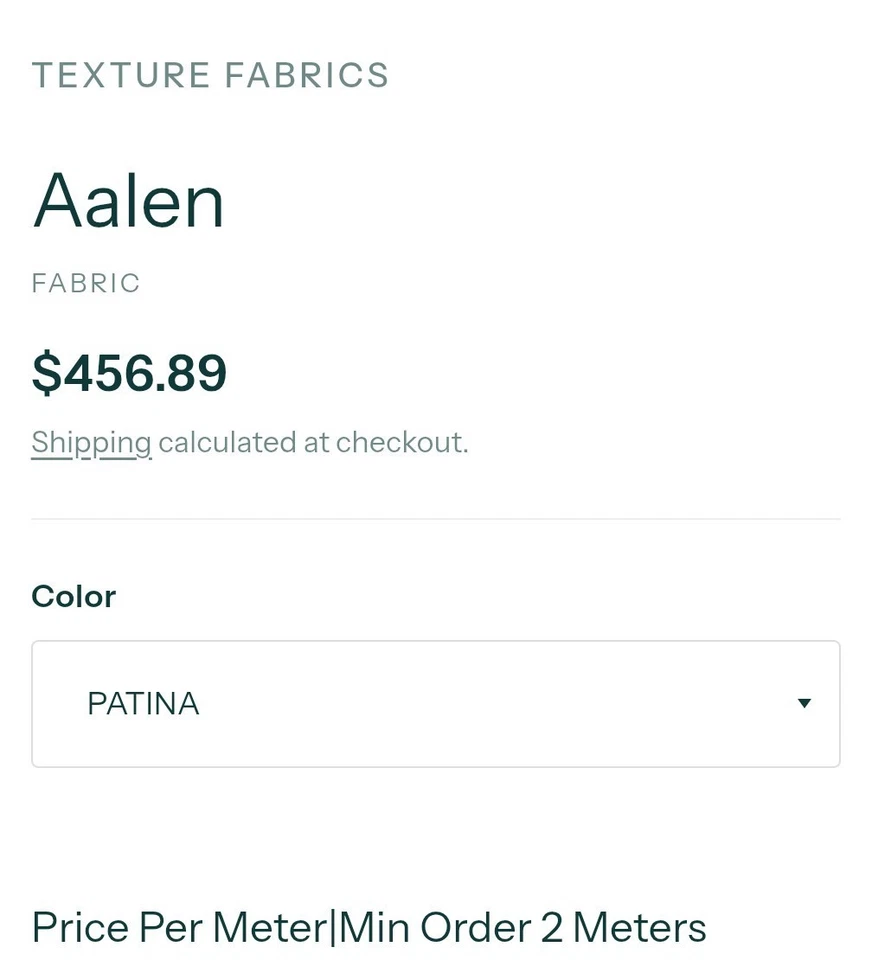872x960 pixels.
Task: Click the Color field label
Action: pyautogui.click(x=73, y=596)
